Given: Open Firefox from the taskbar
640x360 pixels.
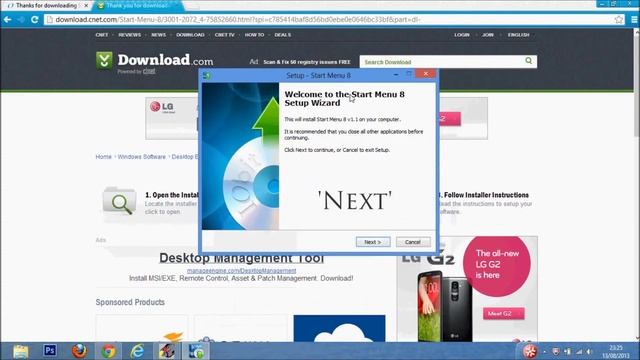Looking at the screenshot, I should coord(79,351).
